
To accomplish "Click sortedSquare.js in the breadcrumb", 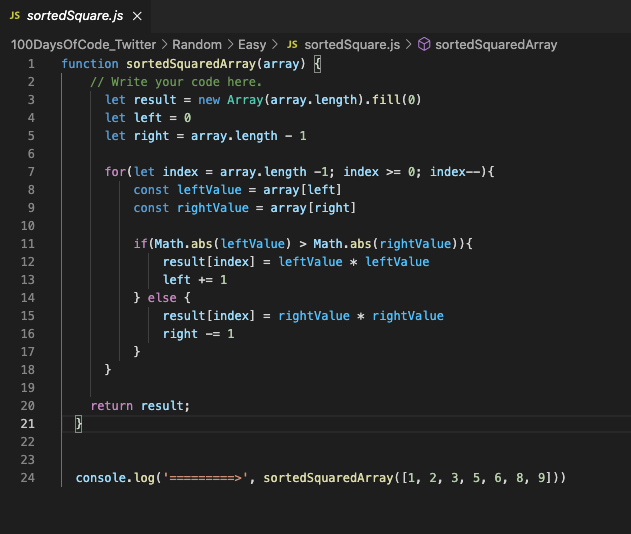I will tap(352, 45).
